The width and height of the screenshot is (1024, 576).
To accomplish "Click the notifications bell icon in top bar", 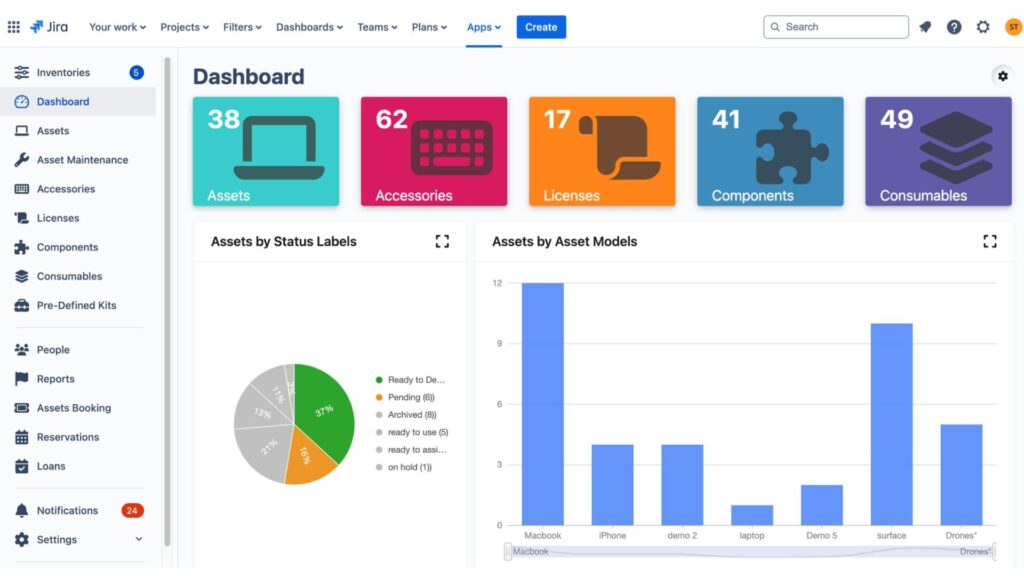I will [x=925, y=27].
